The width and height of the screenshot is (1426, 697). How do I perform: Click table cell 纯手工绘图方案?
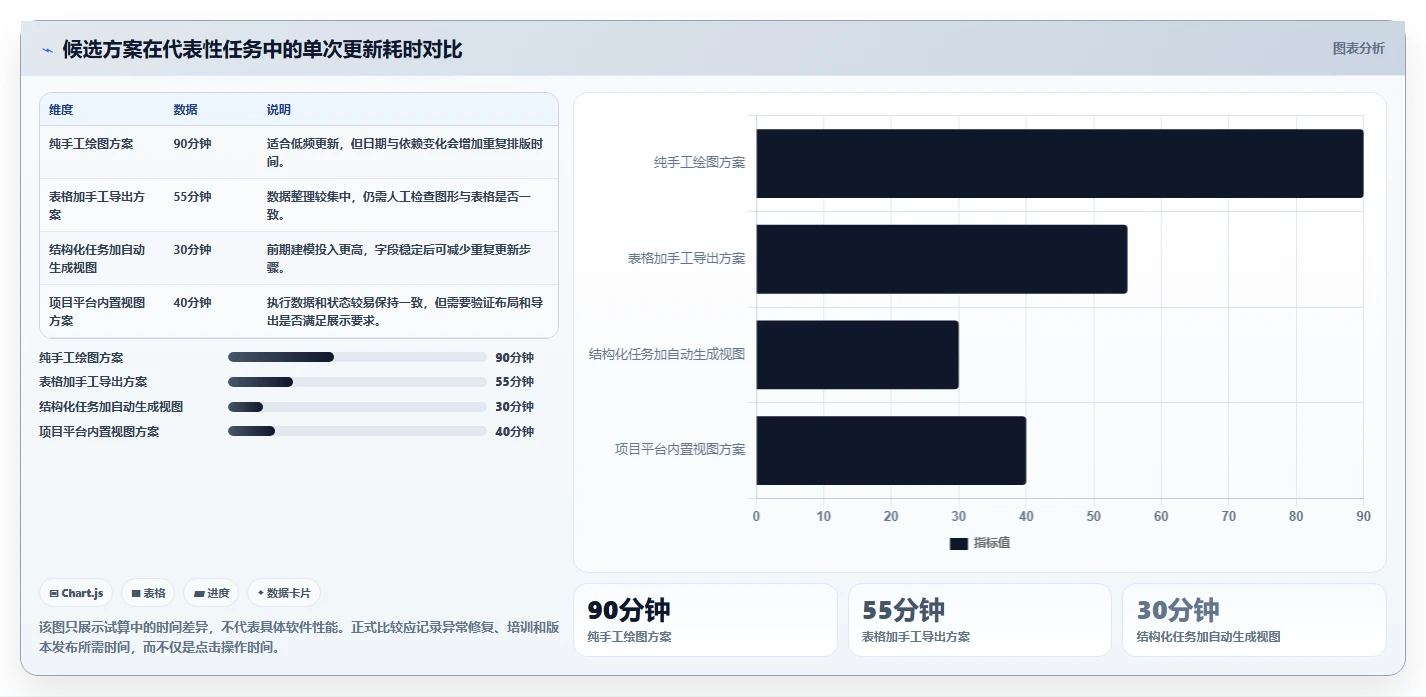coord(91,144)
